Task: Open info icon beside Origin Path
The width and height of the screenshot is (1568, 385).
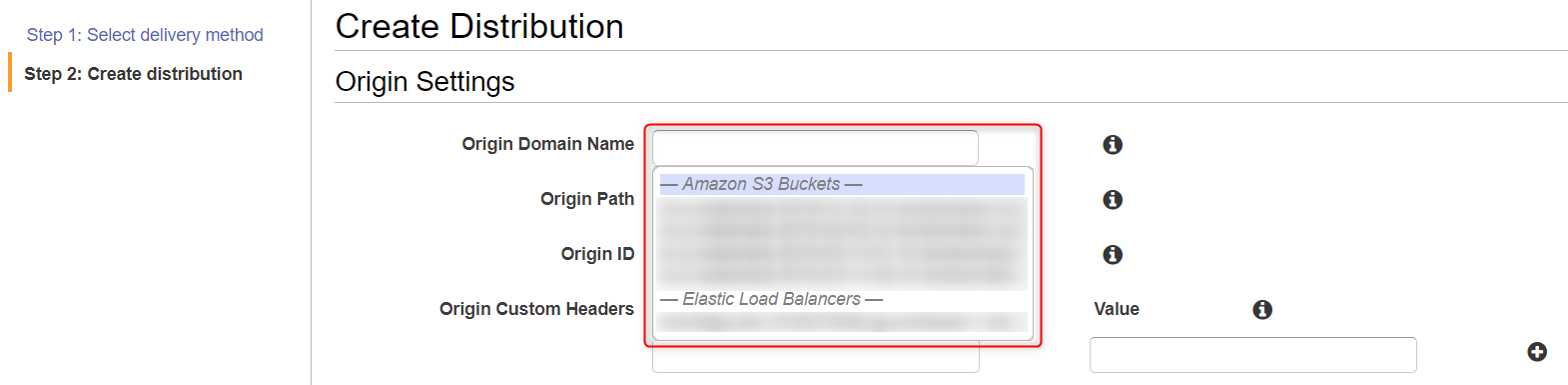Action: pos(1113,200)
